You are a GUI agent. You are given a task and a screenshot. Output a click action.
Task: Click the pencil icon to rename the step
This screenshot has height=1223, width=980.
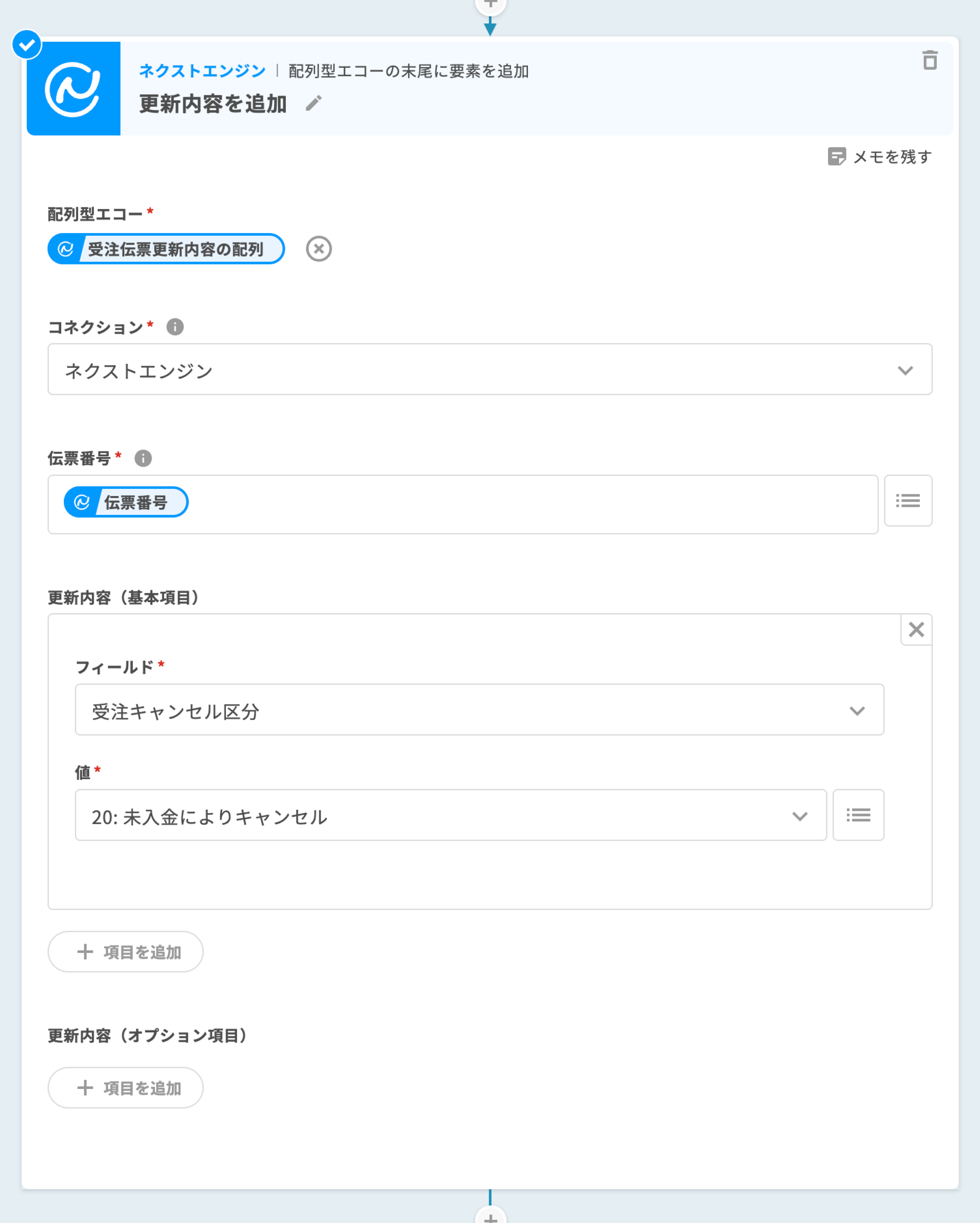pos(314,103)
